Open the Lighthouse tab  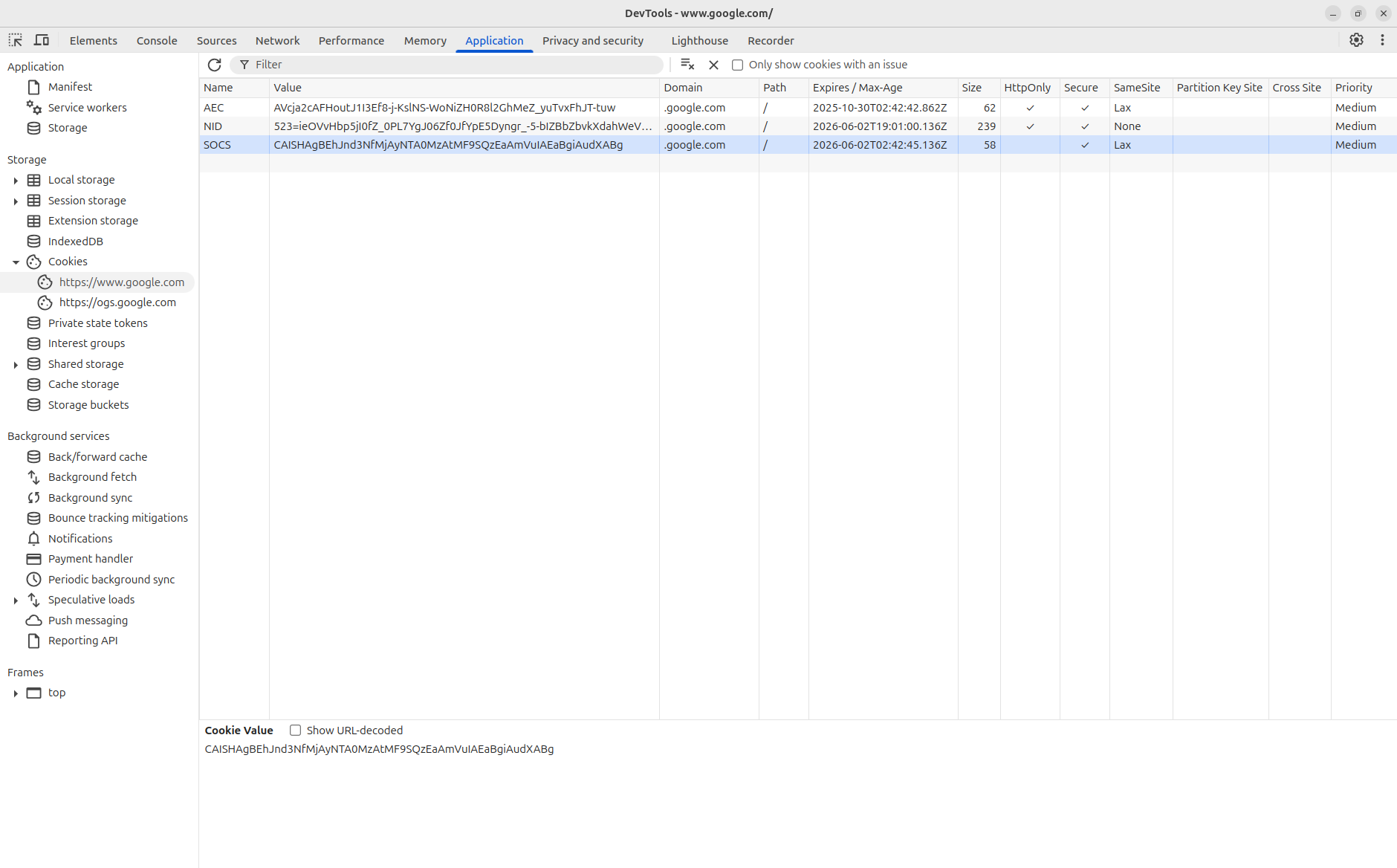[699, 41]
